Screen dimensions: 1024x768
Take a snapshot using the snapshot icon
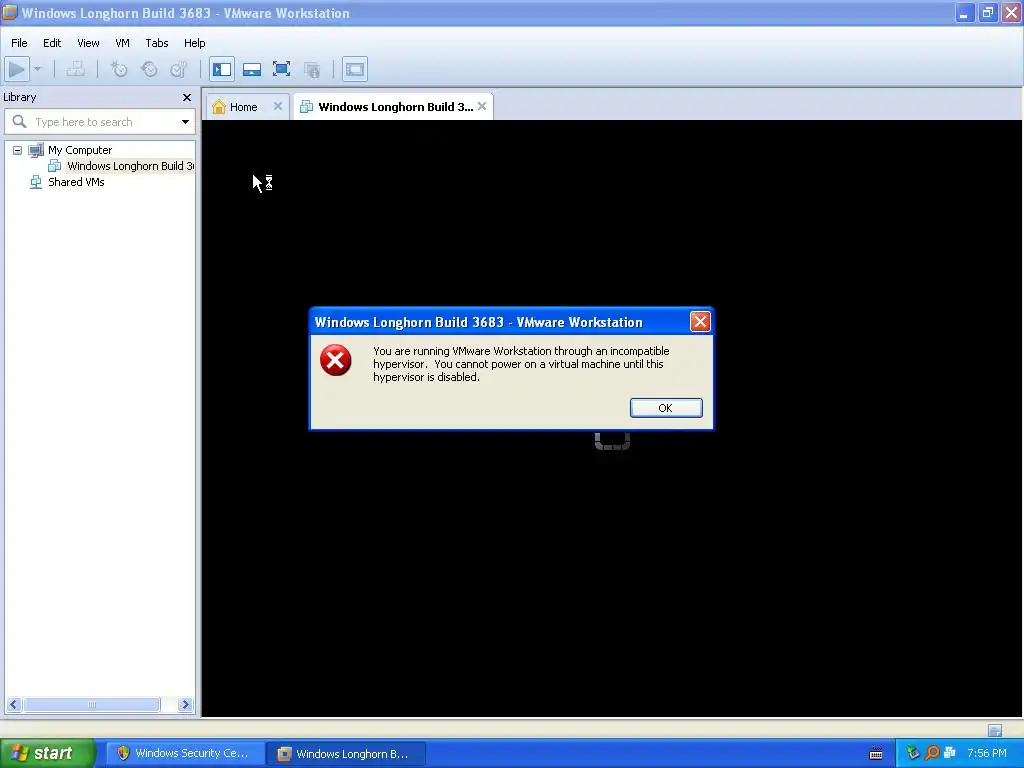pyautogui.click(x=119, y=69)
